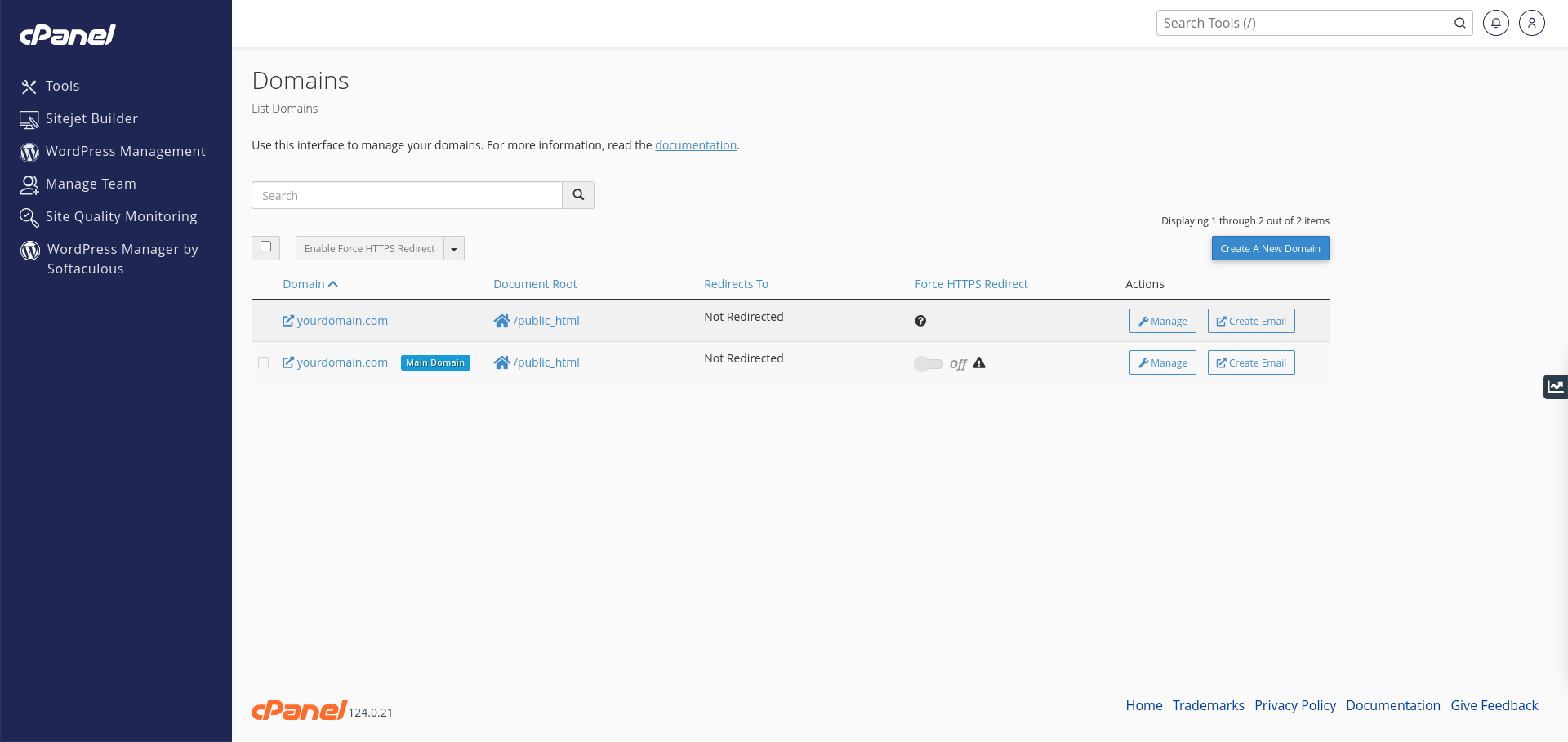Image resolution: width=1568 pixels, height=742 pixels.
Task: Open the Tools wrench icon
Action: click(29, 87)
